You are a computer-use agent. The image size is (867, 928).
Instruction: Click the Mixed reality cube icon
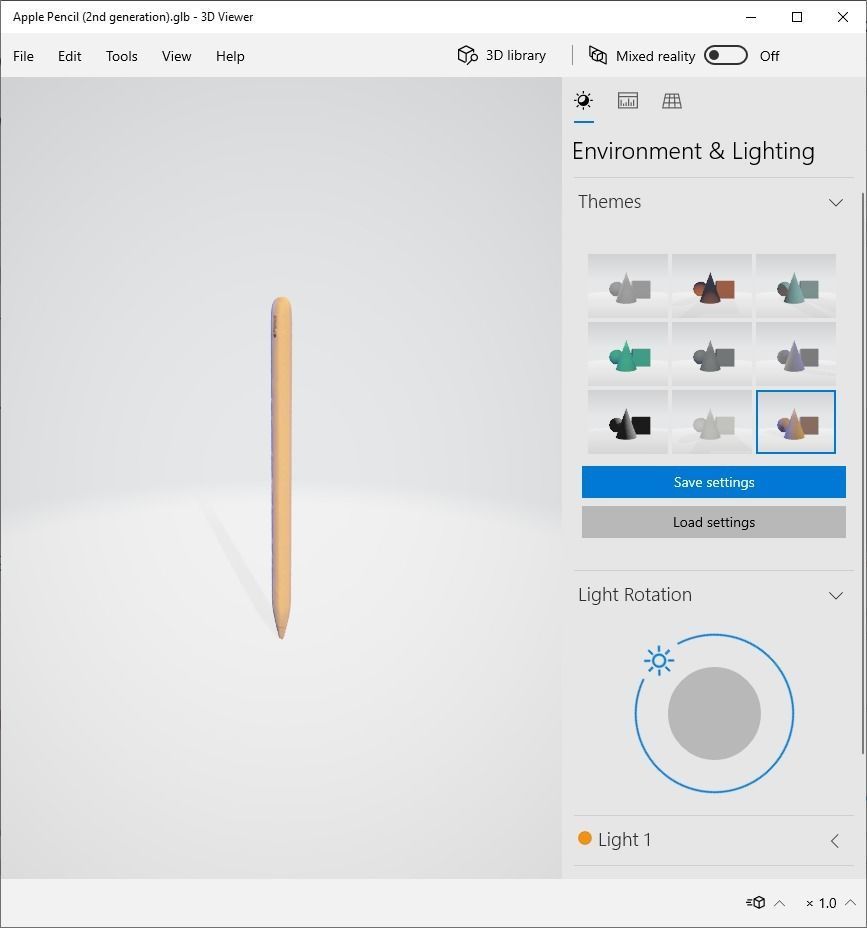[598, 56]
